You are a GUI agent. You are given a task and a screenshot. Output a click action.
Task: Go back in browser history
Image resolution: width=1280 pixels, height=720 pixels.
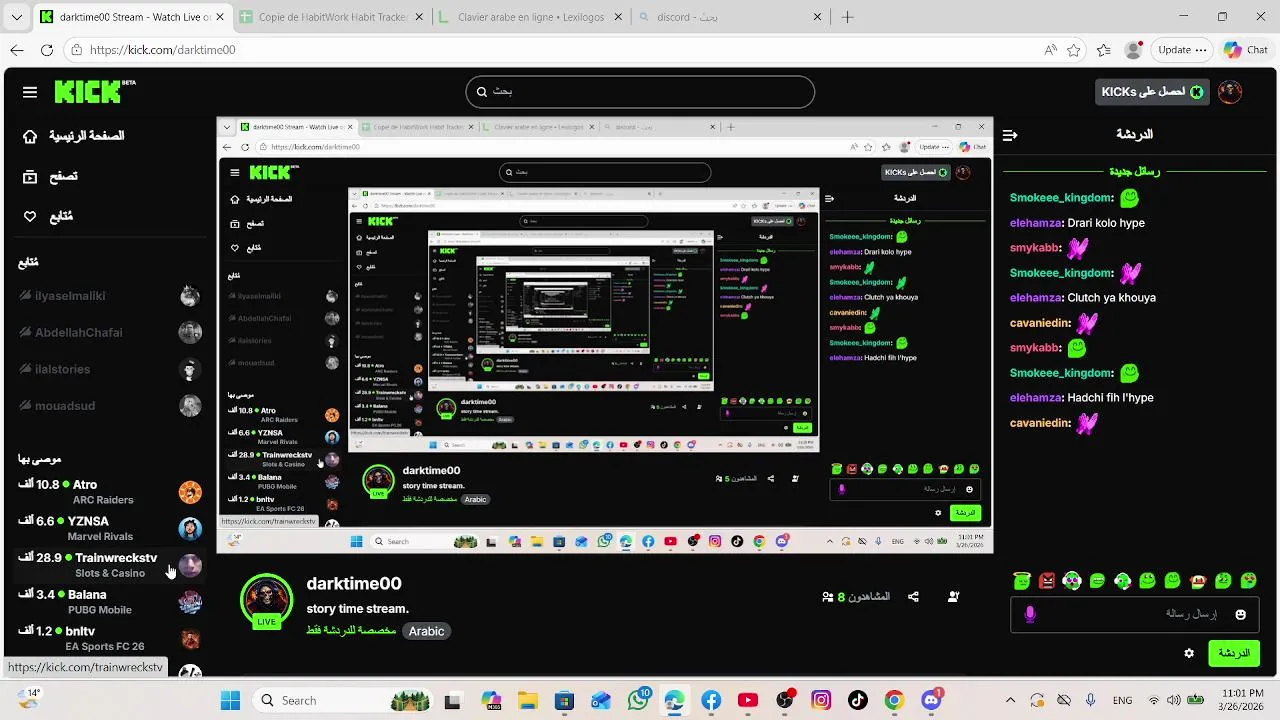[x=17, y=50]
